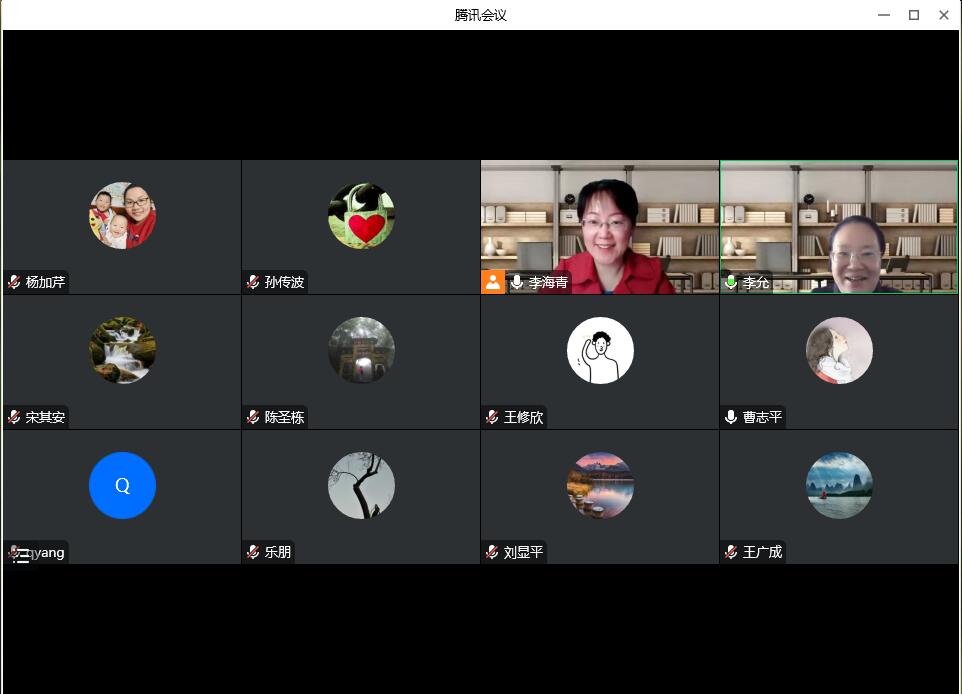Click the muted mic icon next to 王广成

pyautogui.click(x=731, y=552)
